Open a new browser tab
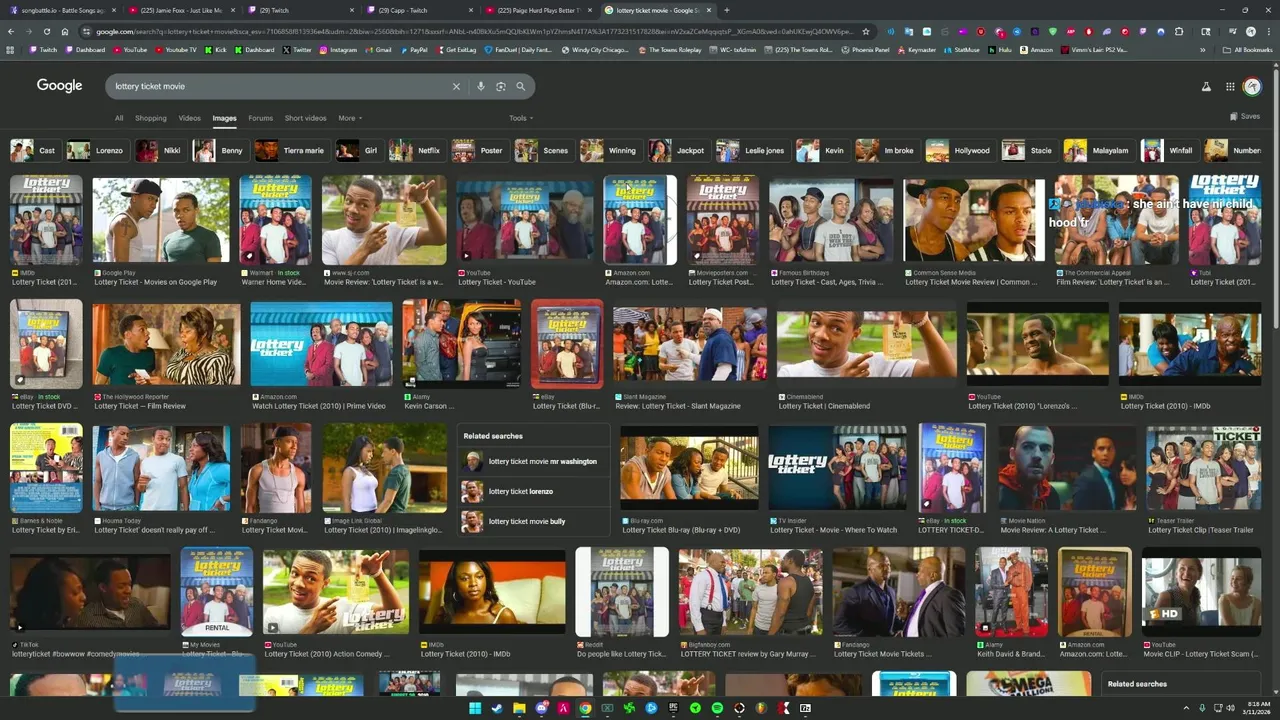Image resolution: width=1280 pixels, height=720 pixels. tap(726, 10)
